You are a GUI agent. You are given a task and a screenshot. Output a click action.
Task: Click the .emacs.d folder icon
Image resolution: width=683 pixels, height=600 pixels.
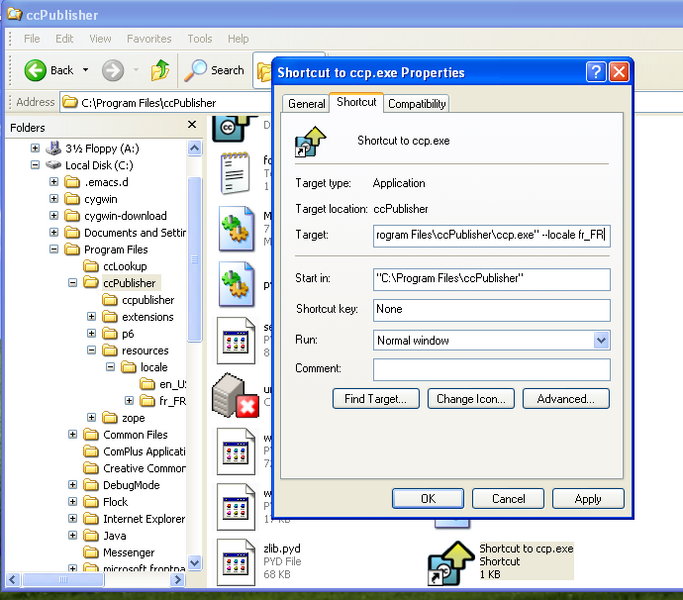coord(72,182)
